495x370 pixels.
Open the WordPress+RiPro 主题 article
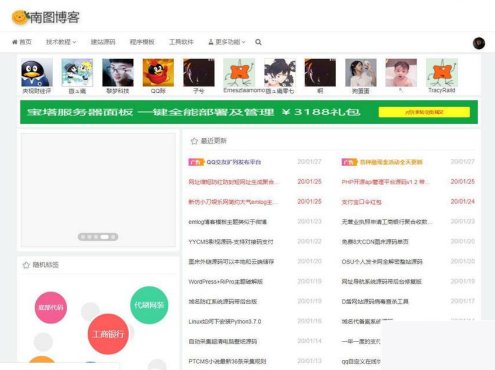point(226,282)
